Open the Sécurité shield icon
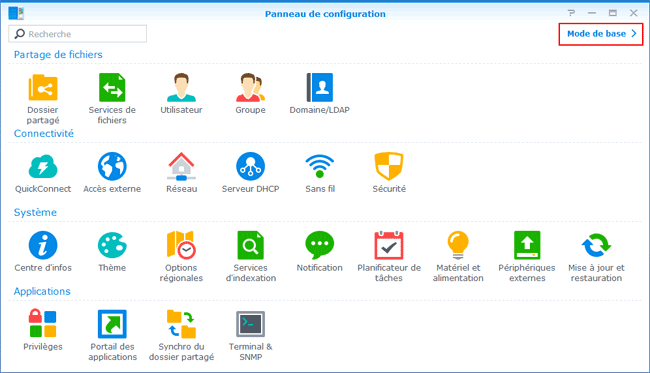This screenshot has height=373, width=650. [389, 167]
